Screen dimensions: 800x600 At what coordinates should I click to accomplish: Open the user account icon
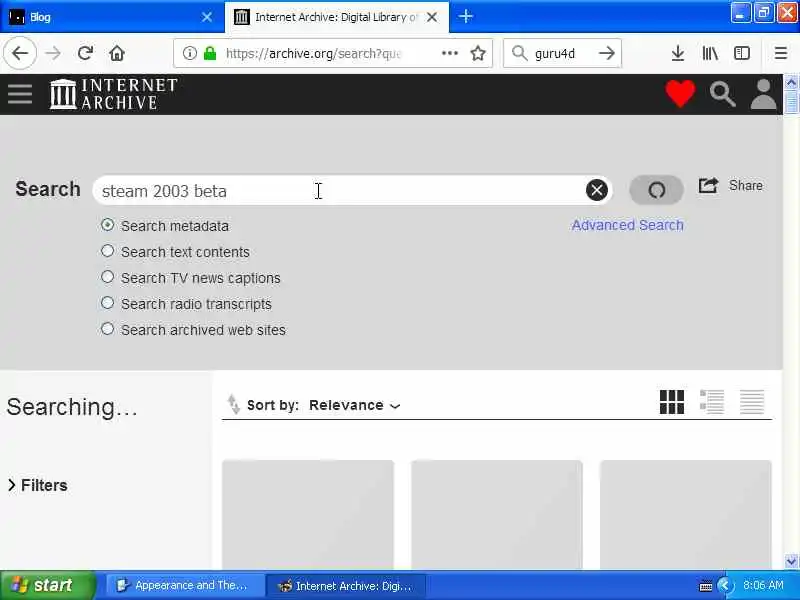[763, 94]
